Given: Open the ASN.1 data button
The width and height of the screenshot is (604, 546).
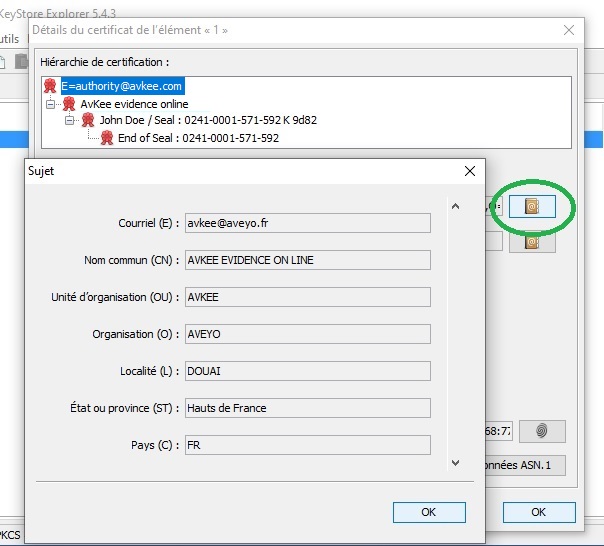Looking at the screenshot, I should point(525,465).
